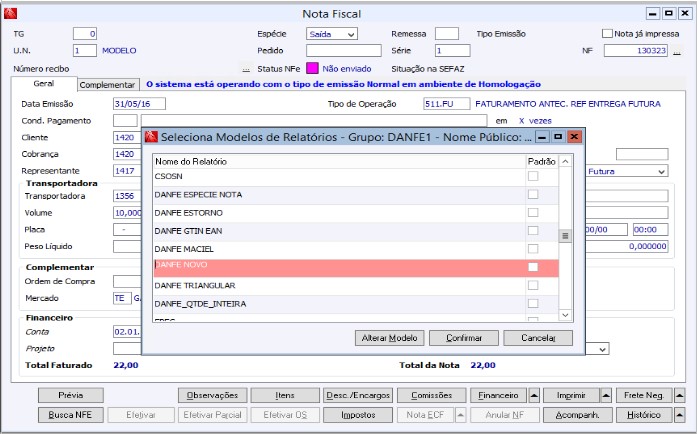Screen dimensions: 697x434
Task: Click the Observações button
Action: click(212, 395)
